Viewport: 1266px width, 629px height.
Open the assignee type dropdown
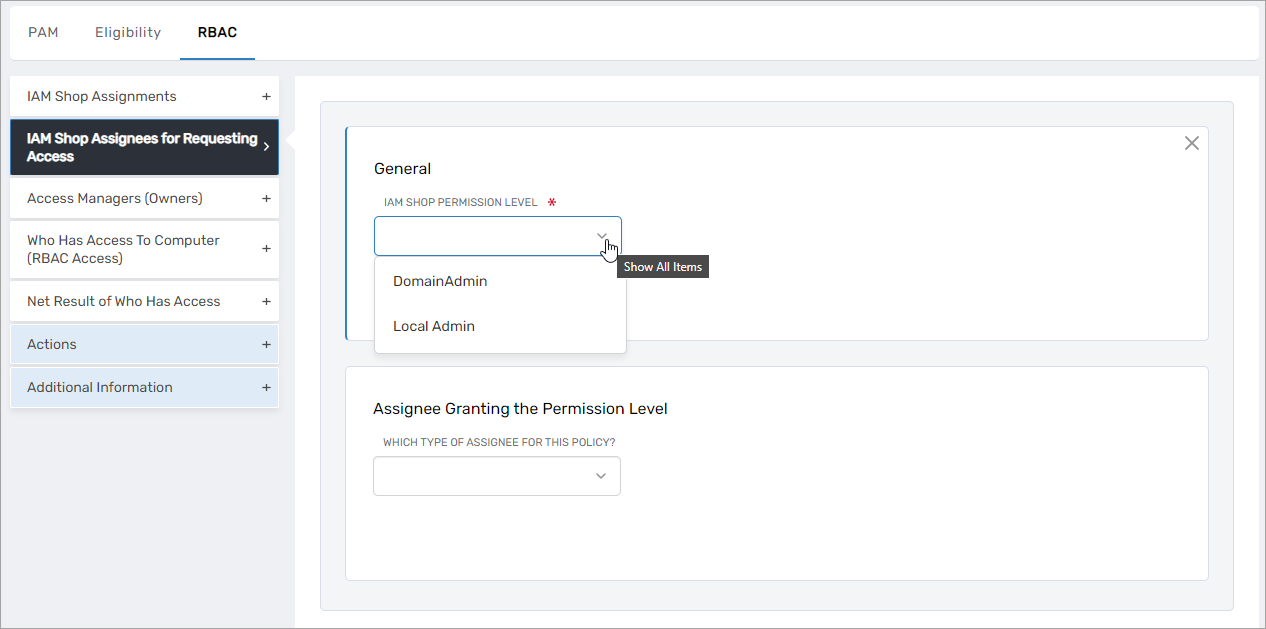[x=600, y=476]
